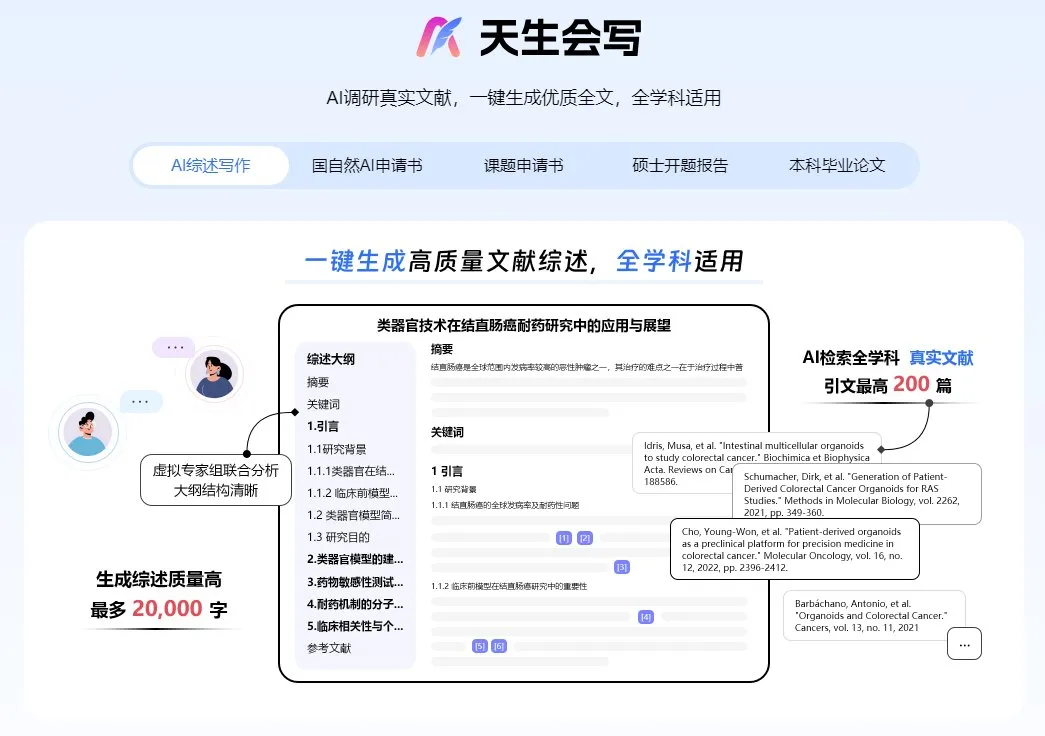Switch to 国自然AI申请书 tab
The height and width of the screenshot is (736, 1045).
coord(367,165)
